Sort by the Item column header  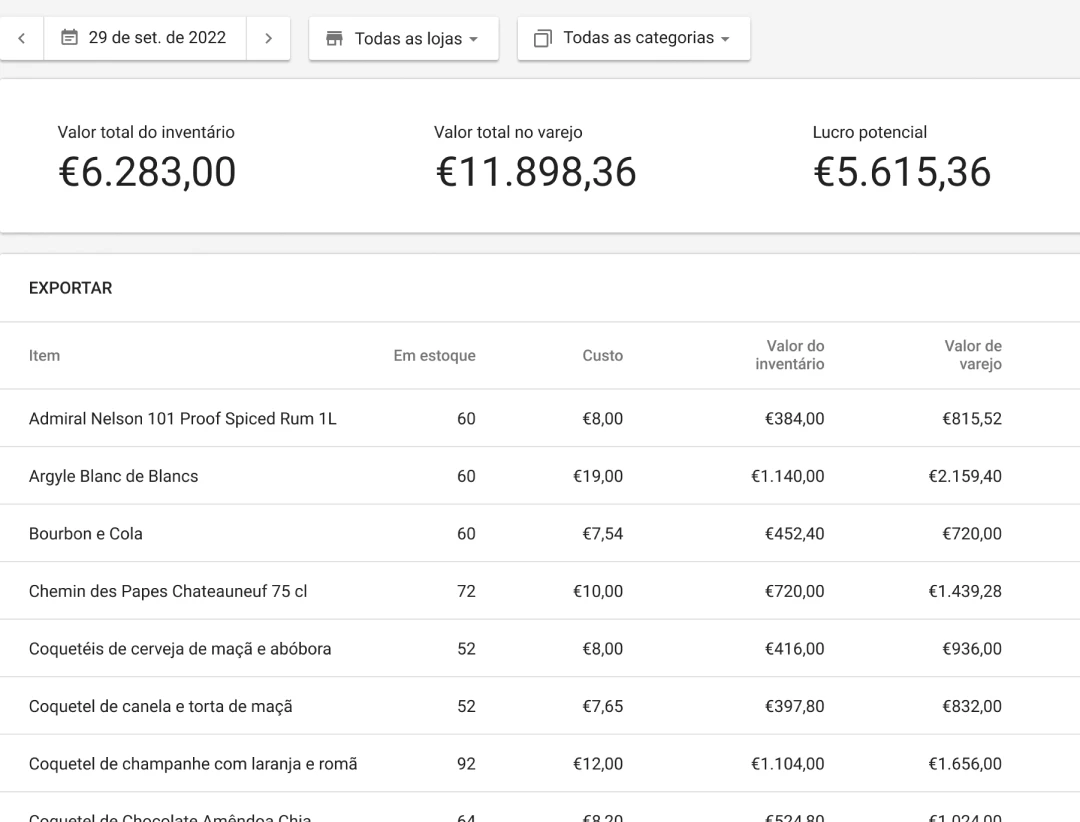tap(44, 355)
